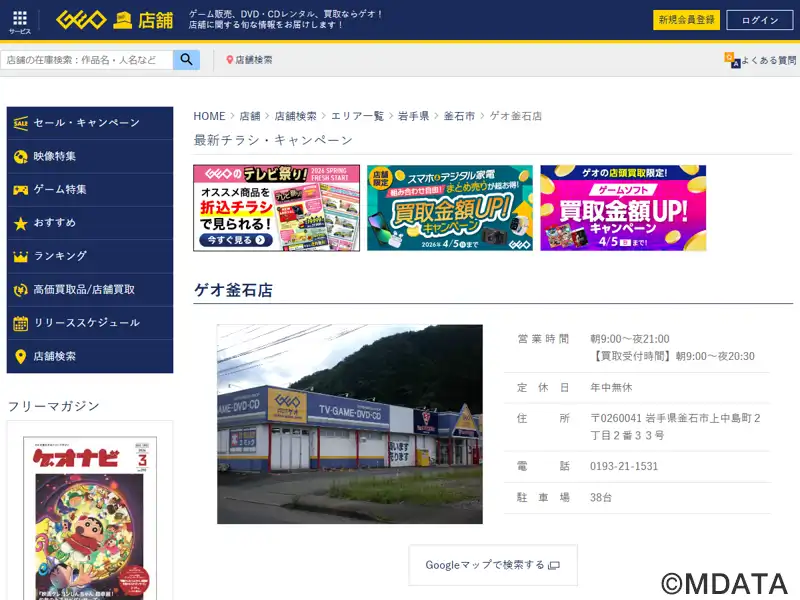Open the セール・キャンペーン menu item
The width and height of the screenshot is (800, 600).
coord(90,123)
